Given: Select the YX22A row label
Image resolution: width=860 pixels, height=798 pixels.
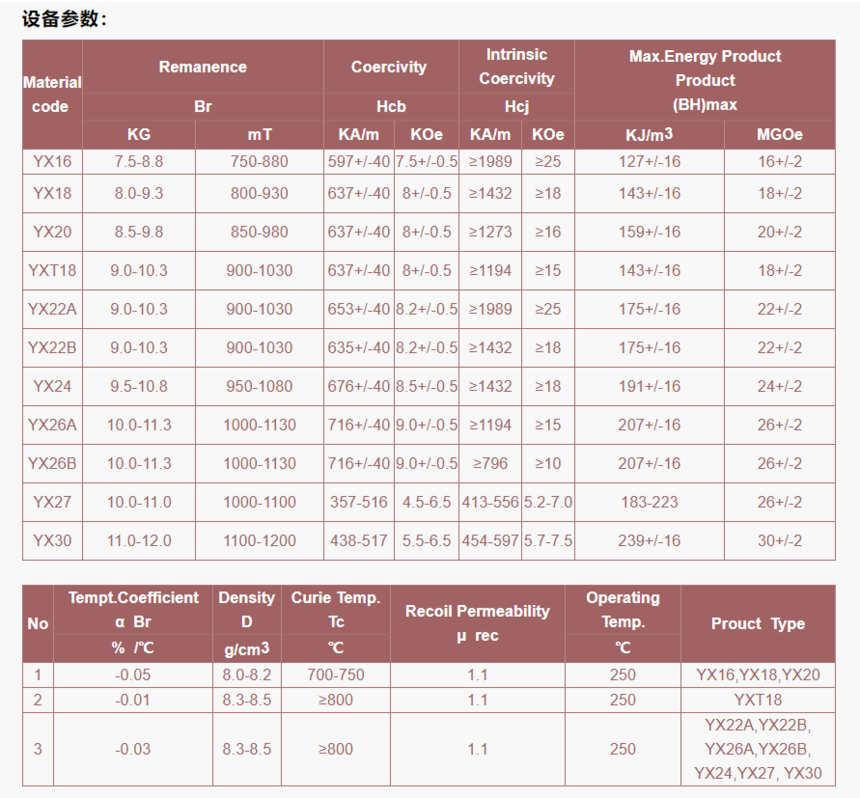Looking at the screenshot, I should point(52,309).
